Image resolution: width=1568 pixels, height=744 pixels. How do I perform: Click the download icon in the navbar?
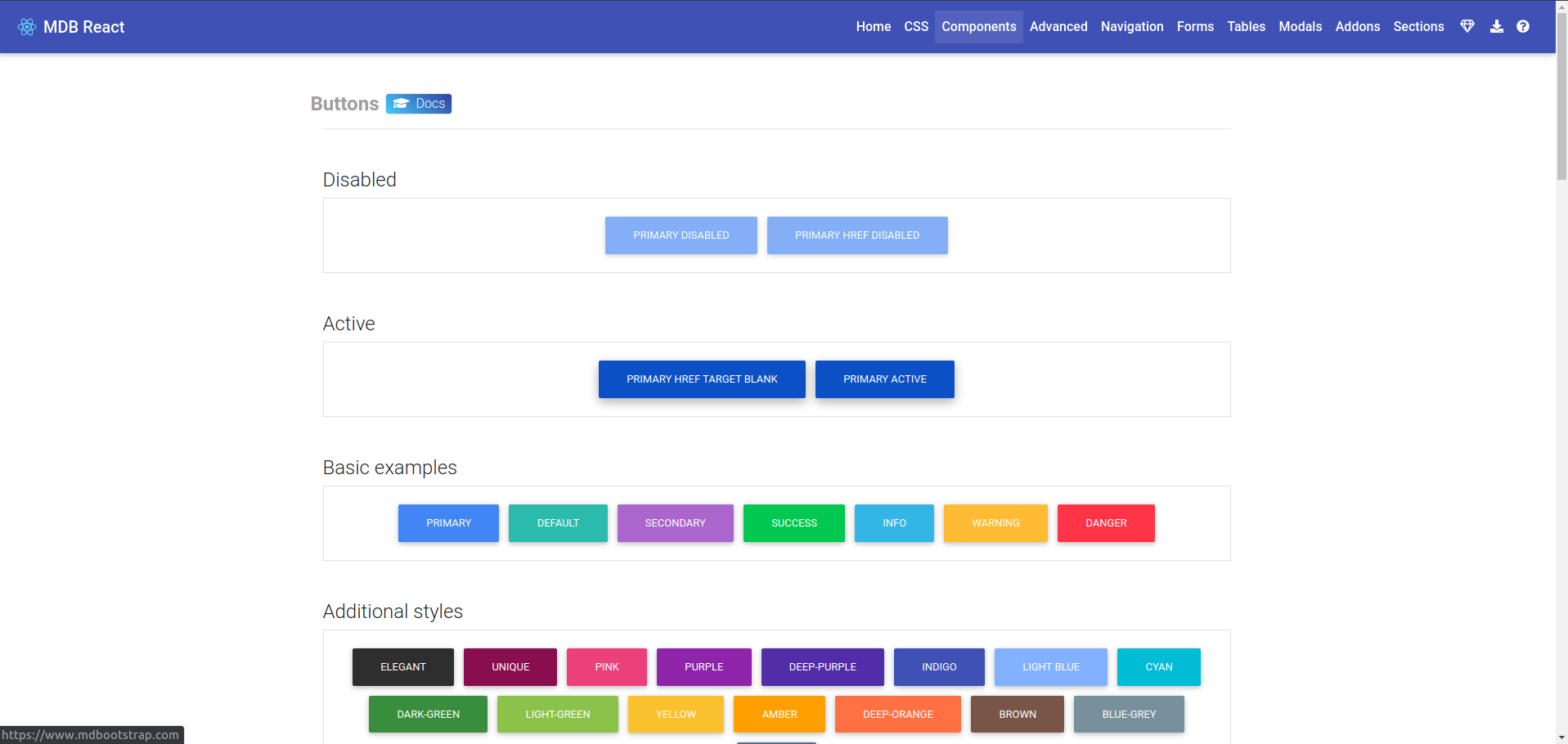tap(1496, 26)
